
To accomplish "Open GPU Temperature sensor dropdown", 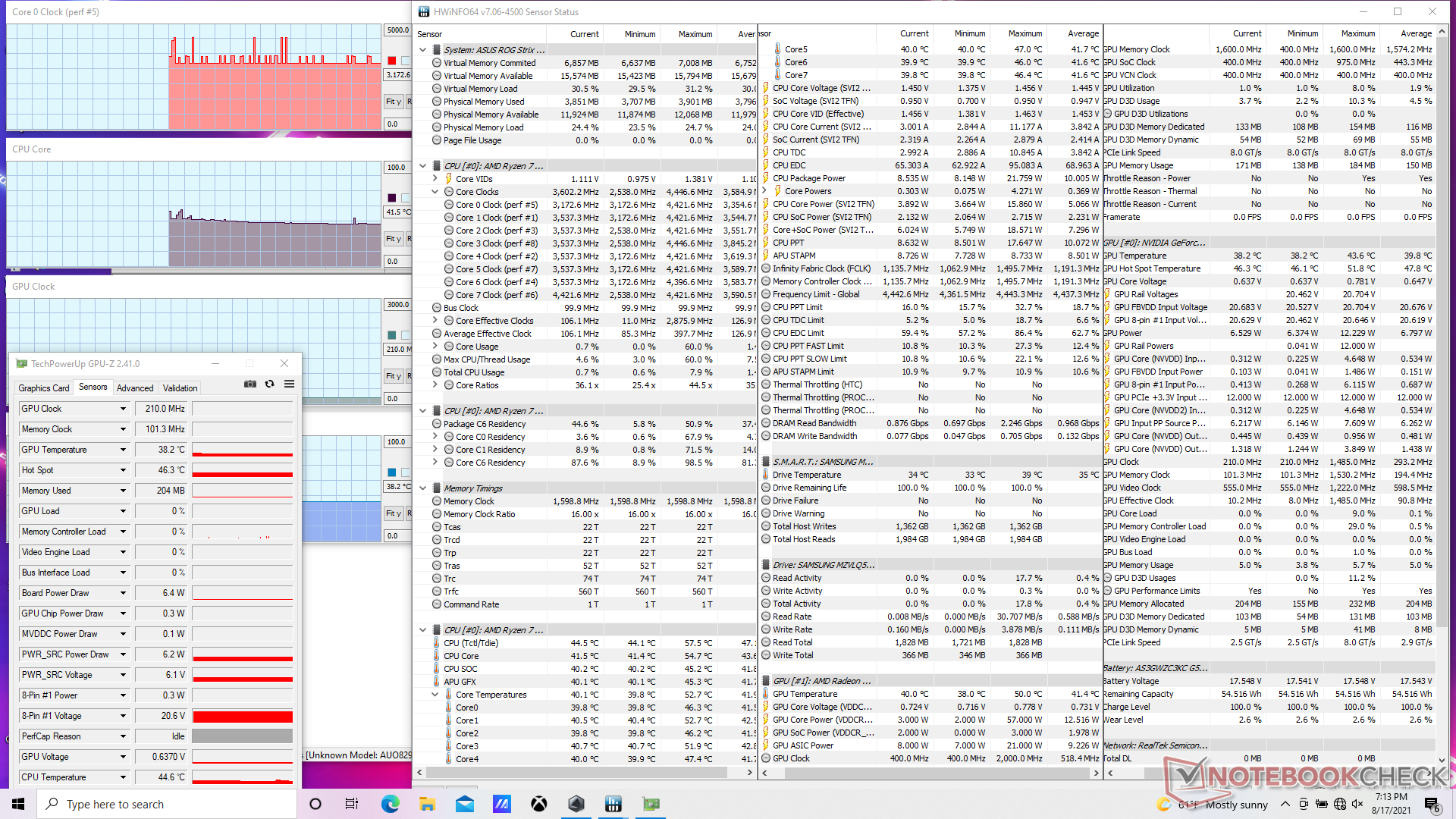I will click(123, 450).
